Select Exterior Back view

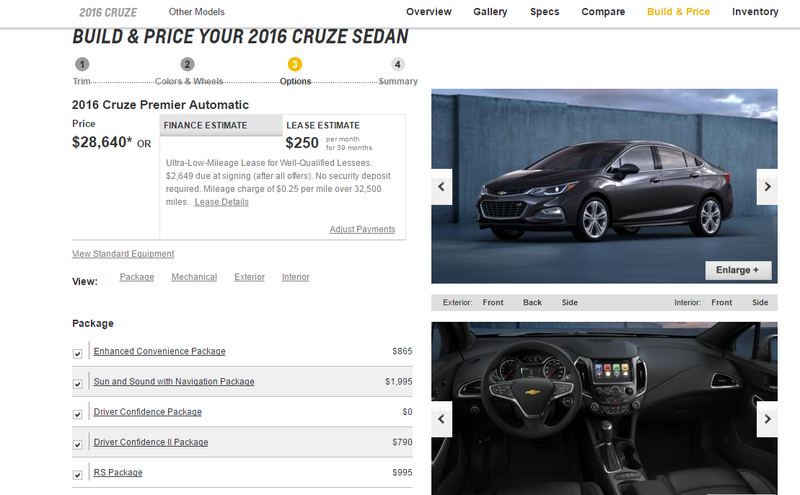tap(532, 303)
